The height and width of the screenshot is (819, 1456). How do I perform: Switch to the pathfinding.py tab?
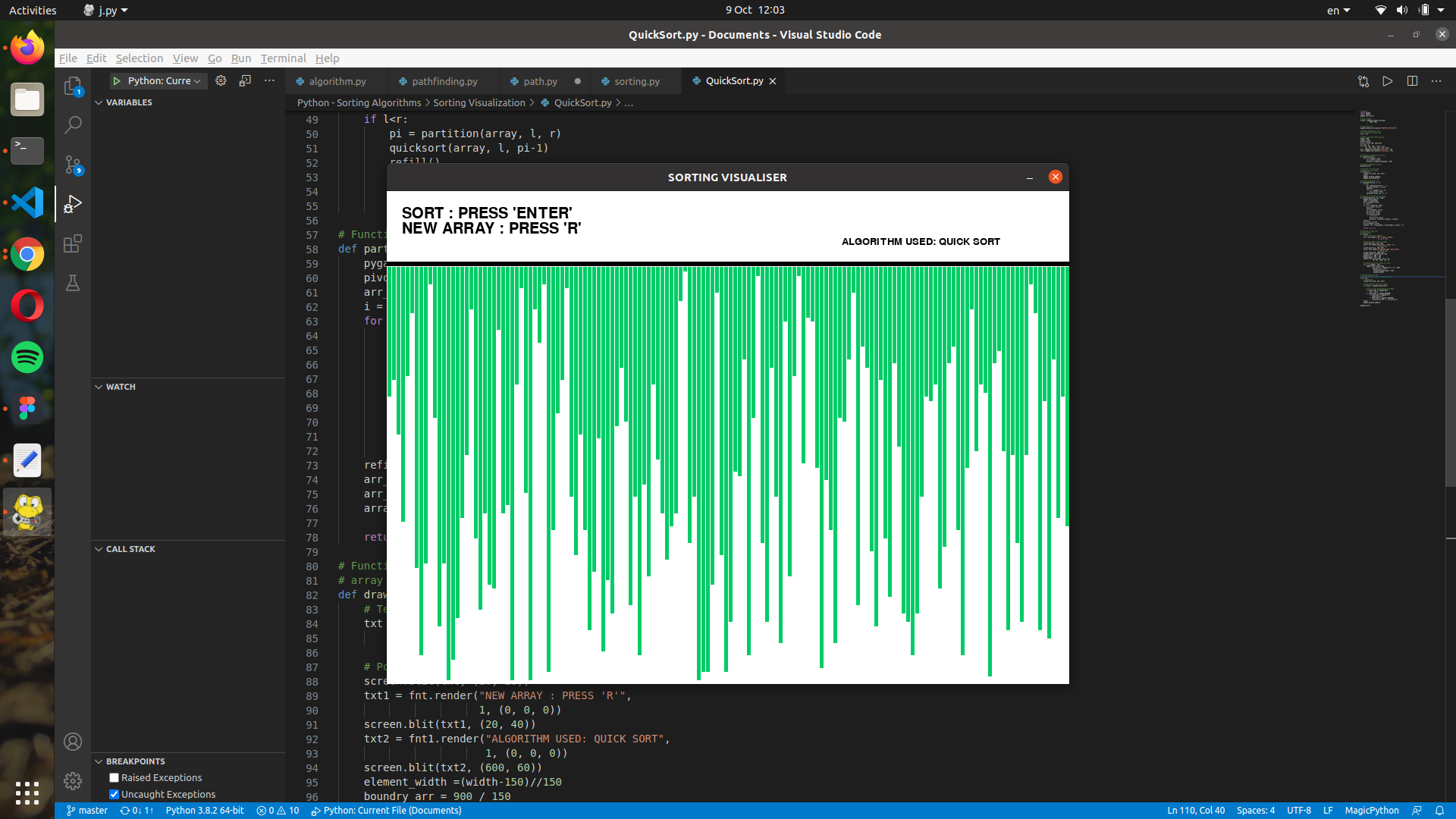click(444, 81)
